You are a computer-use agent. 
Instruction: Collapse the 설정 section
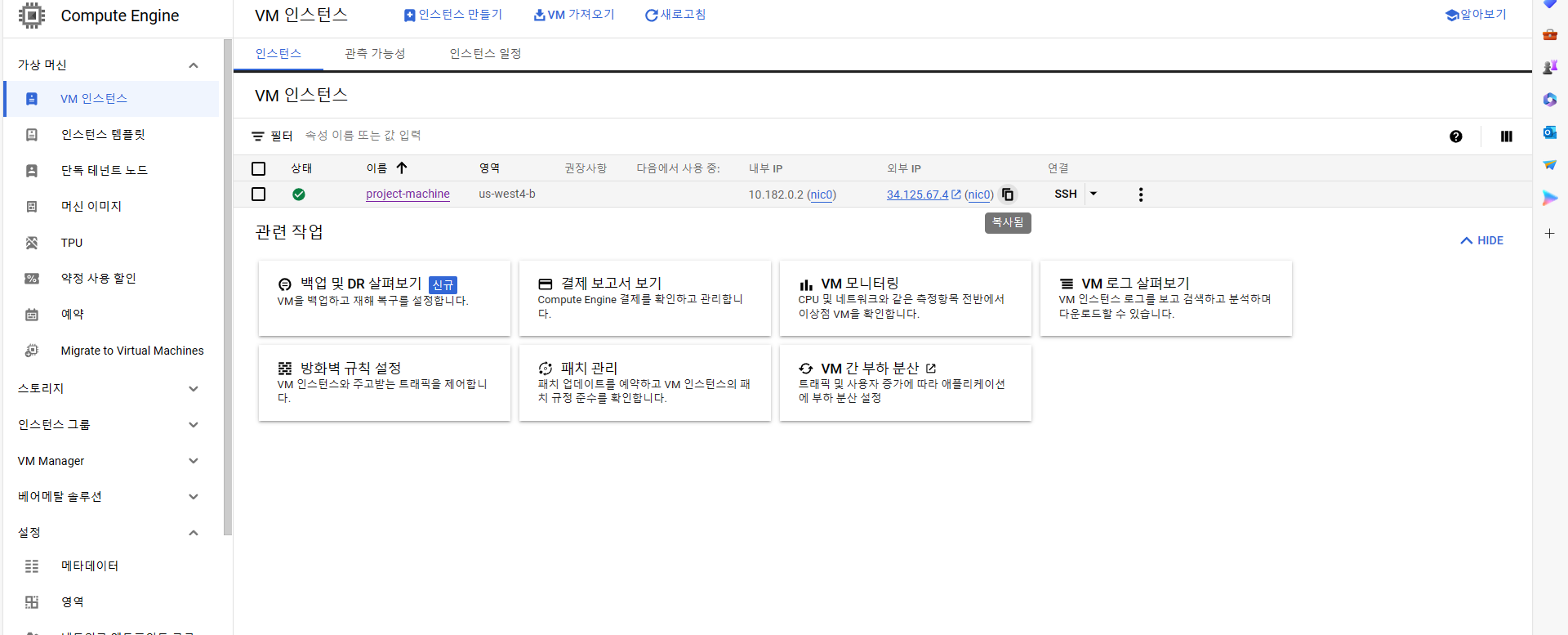click(x=194, y=533)
